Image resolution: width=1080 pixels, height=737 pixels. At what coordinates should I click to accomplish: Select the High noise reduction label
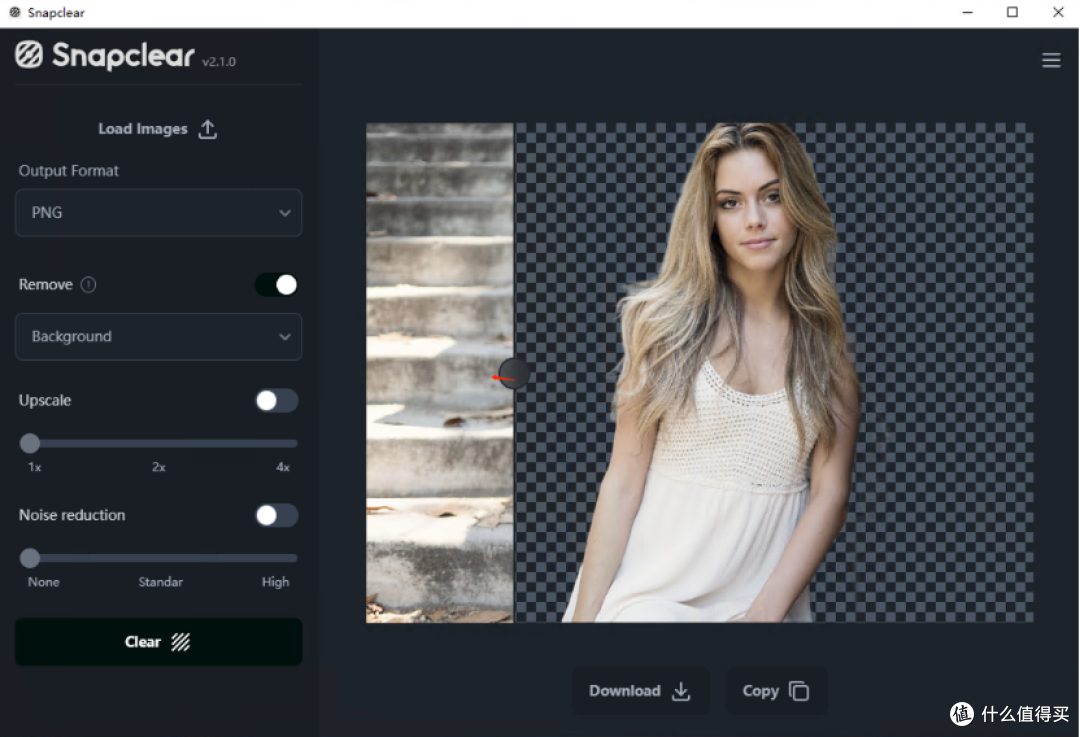(276, 582)
